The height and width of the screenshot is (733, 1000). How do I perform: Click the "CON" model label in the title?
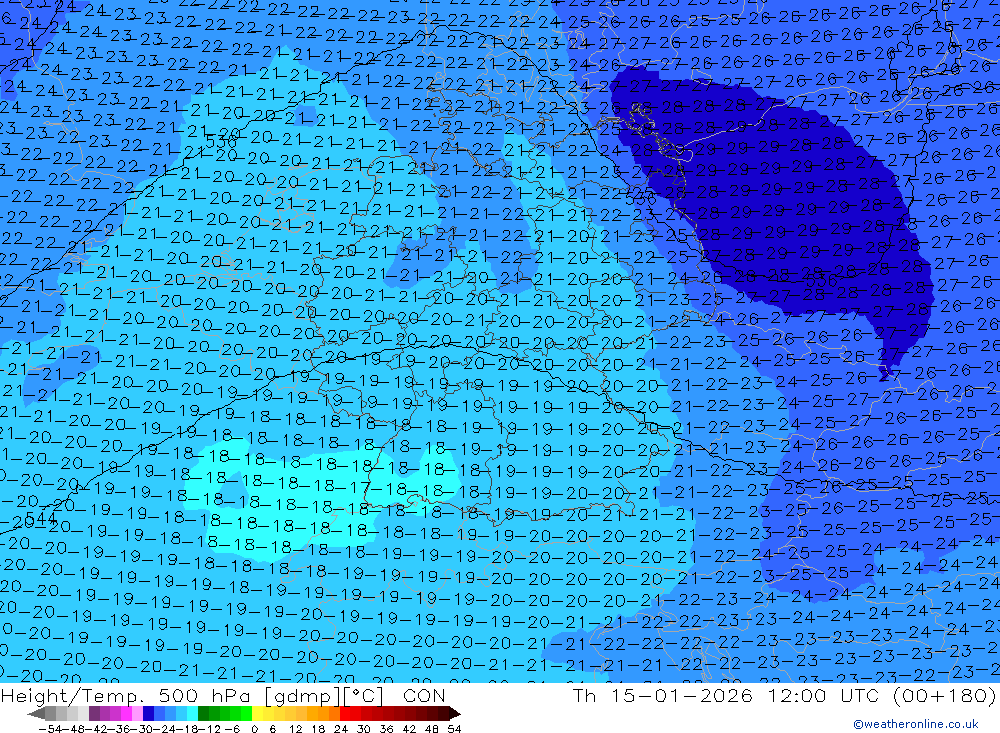click(x=427, y=696)
